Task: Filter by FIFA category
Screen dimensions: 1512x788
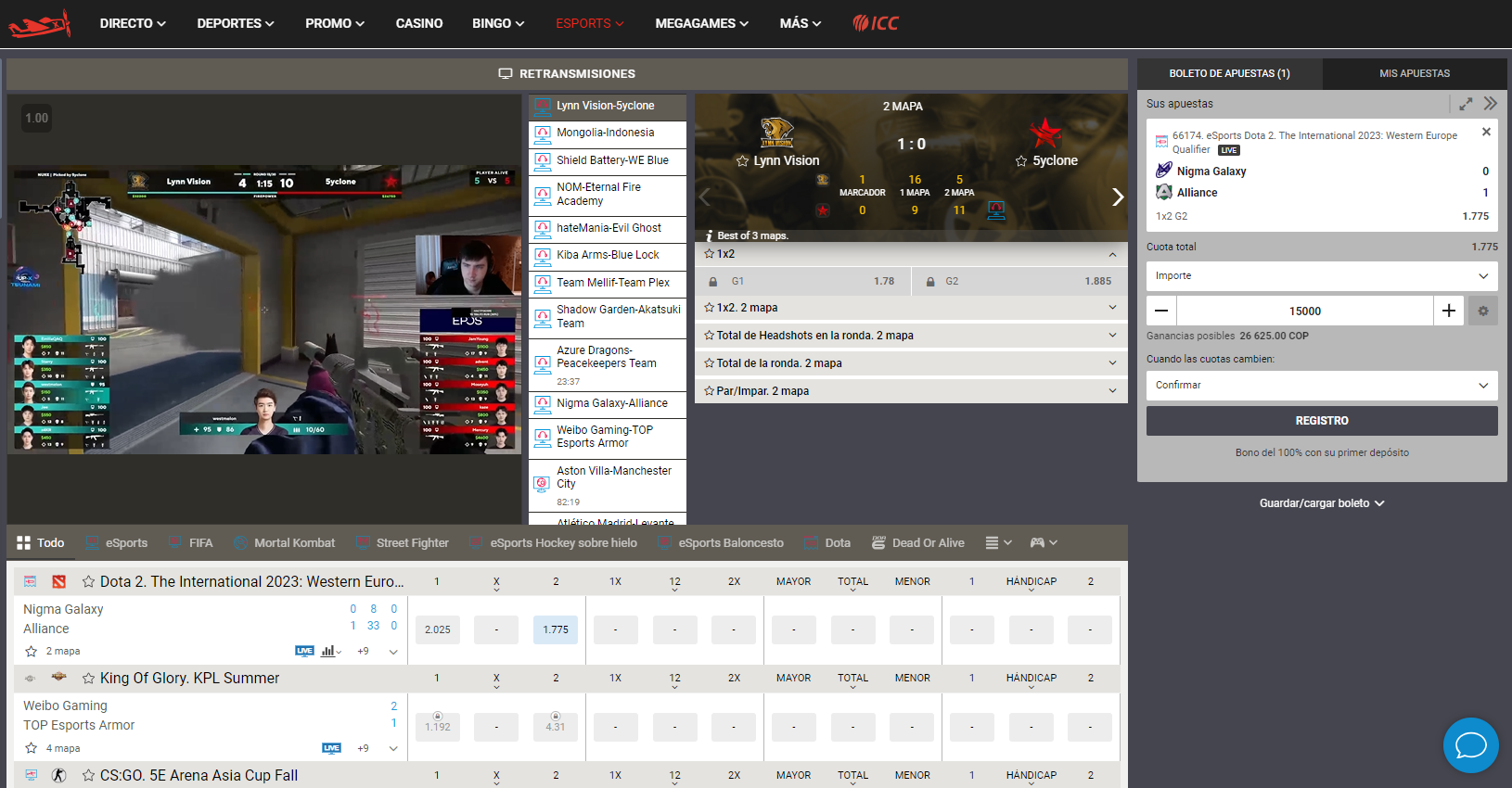Action: point(190,542)
